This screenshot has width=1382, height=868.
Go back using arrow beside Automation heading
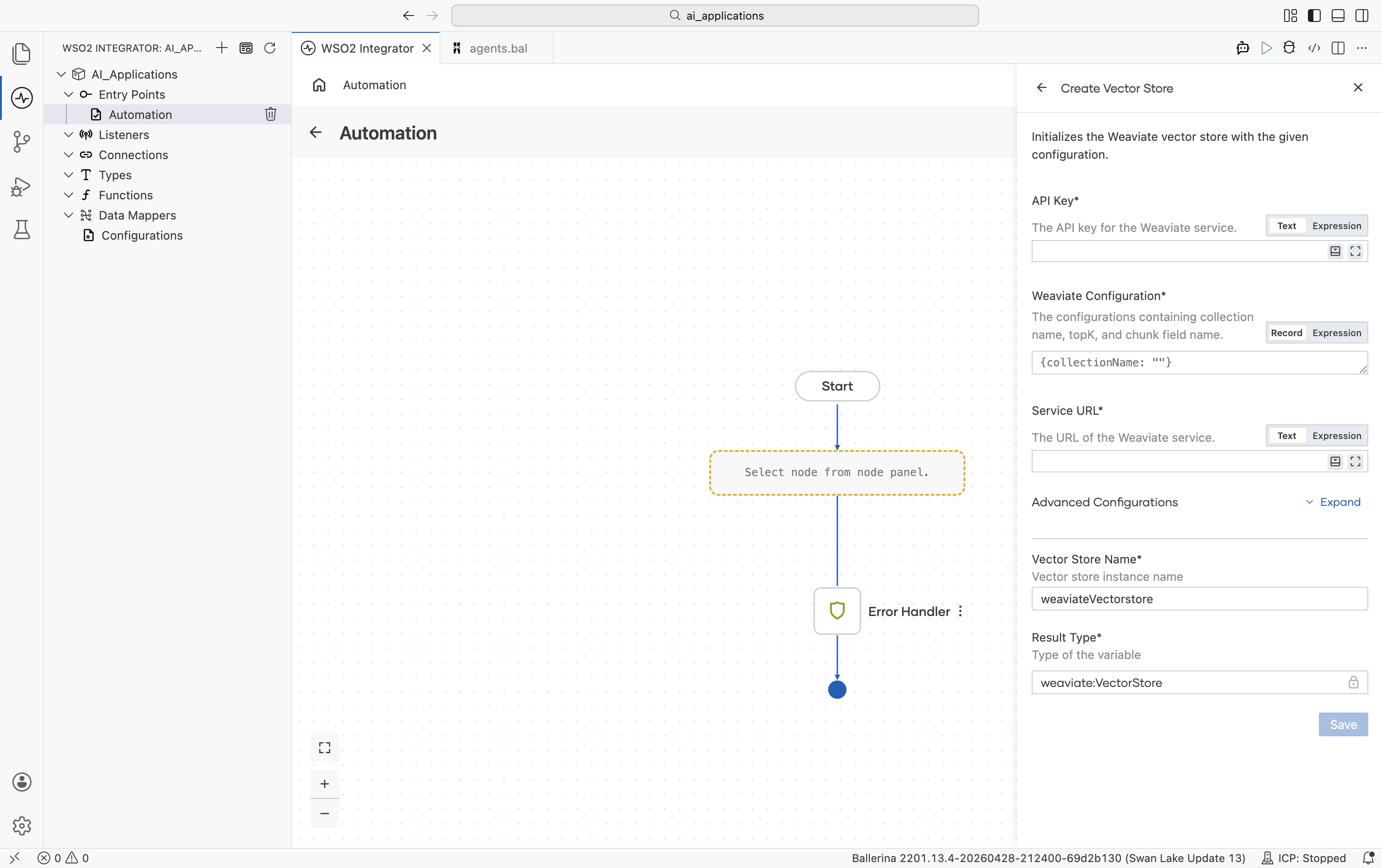tap(315, 133)
